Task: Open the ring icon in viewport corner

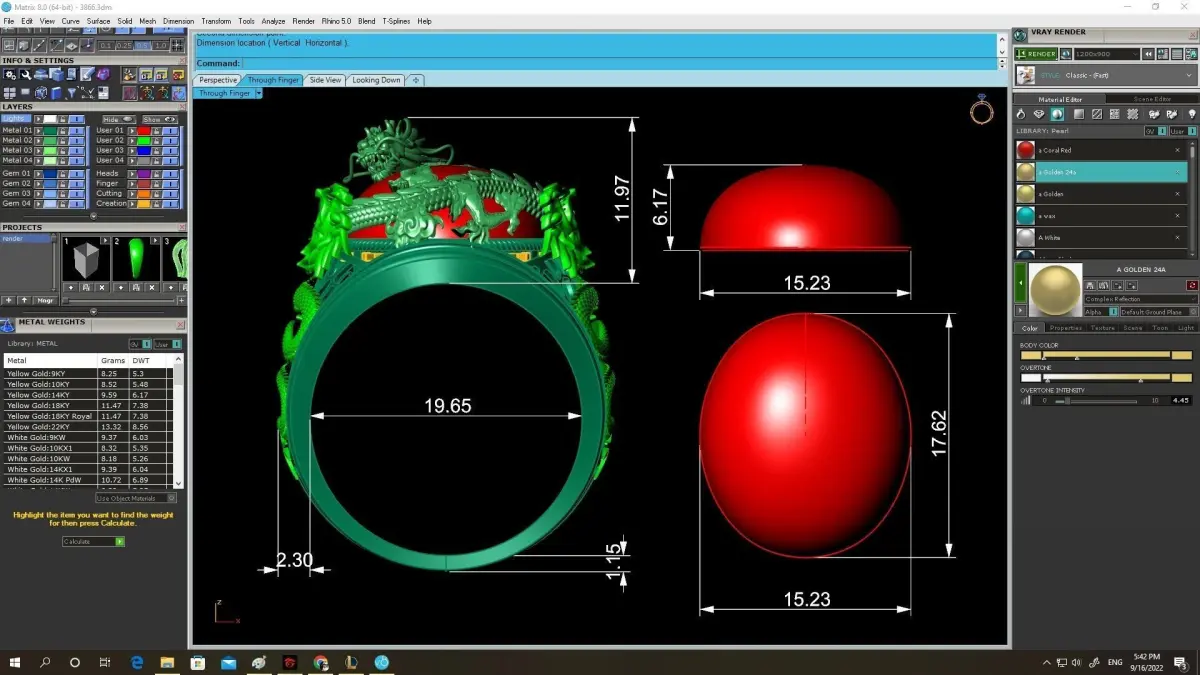Action: (981, 110)
